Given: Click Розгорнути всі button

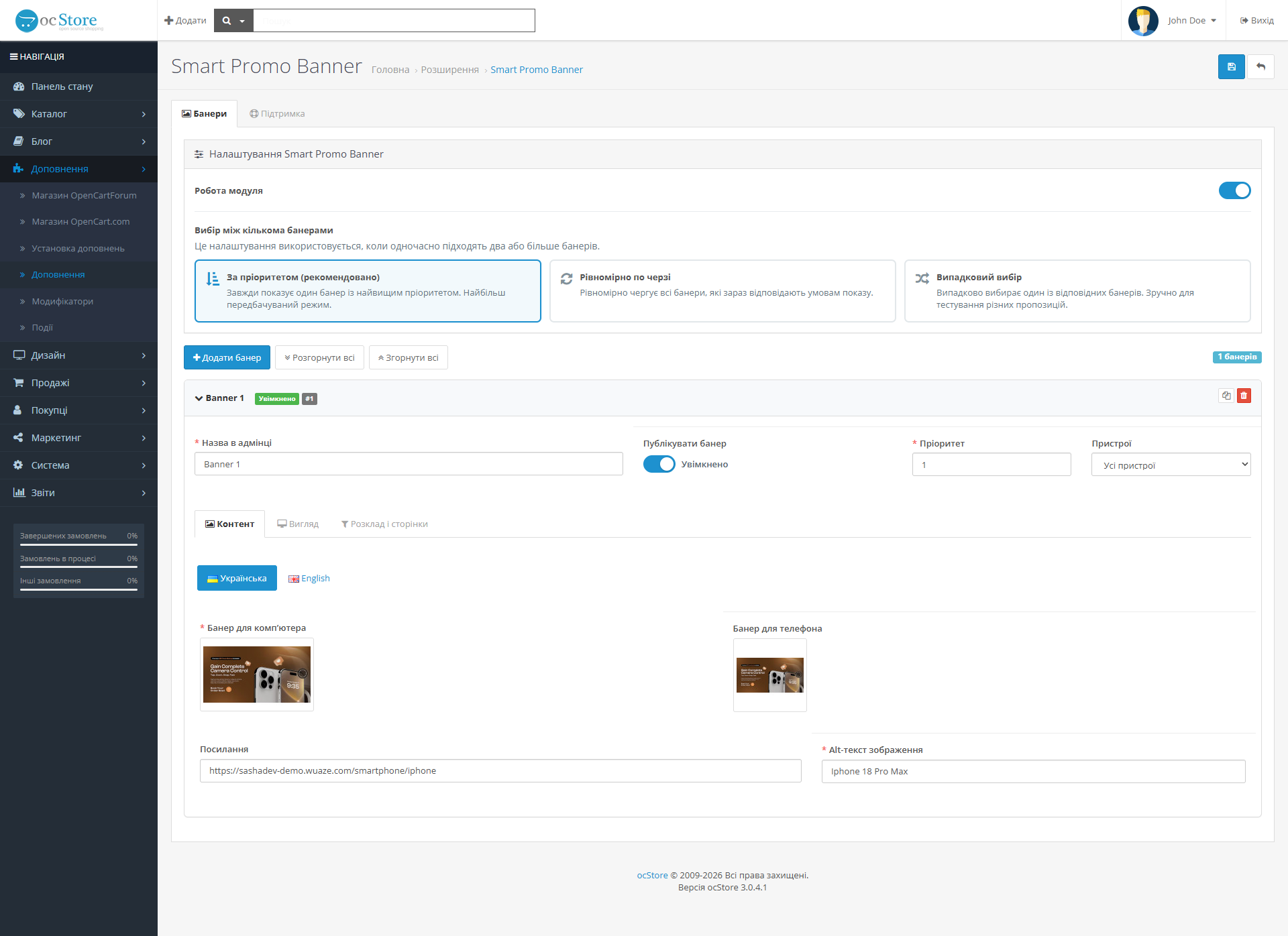Looking at the screenshot, I should coord(319,357).
